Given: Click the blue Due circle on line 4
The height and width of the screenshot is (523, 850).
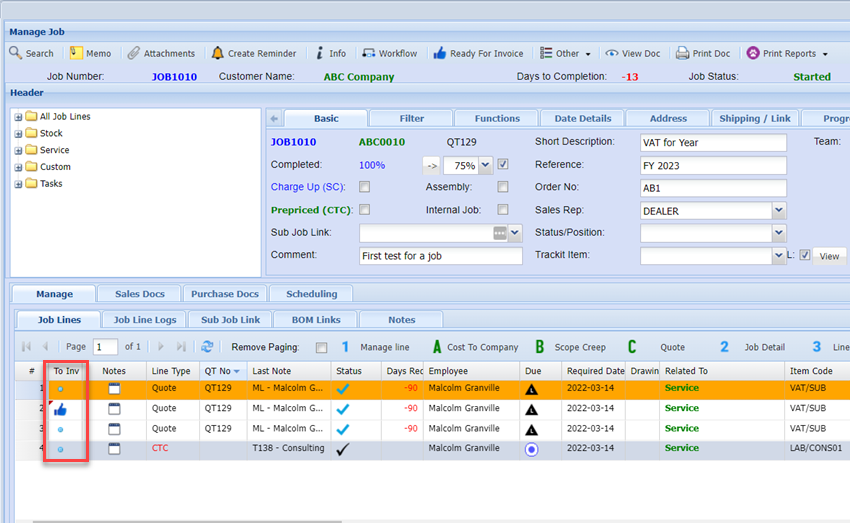Looking at the screenshot, I should pos(531,449).
